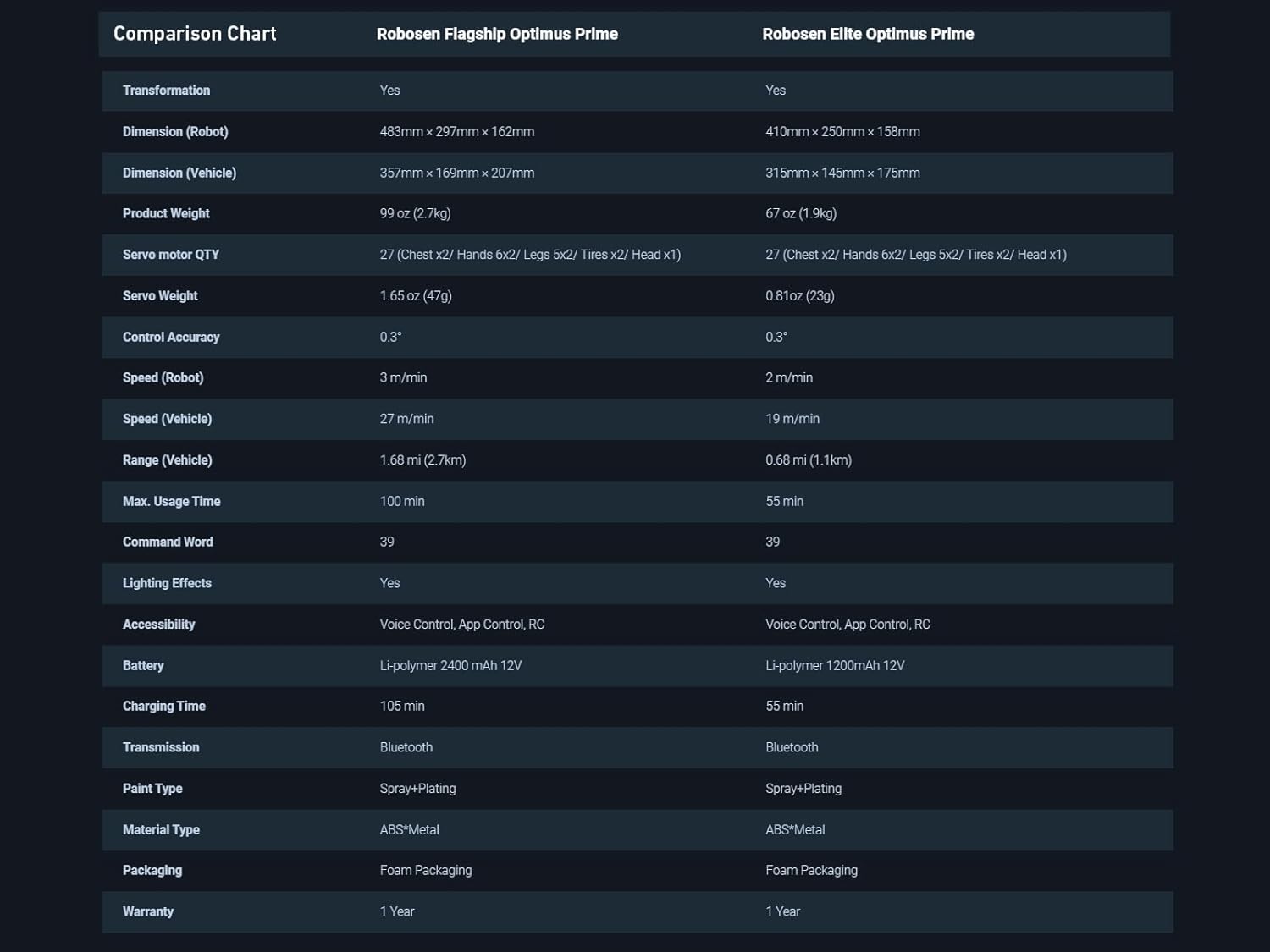Screen dimensions: 1270x952
Task: Click the Flagship 105 min charging time value
Action: 402,706
